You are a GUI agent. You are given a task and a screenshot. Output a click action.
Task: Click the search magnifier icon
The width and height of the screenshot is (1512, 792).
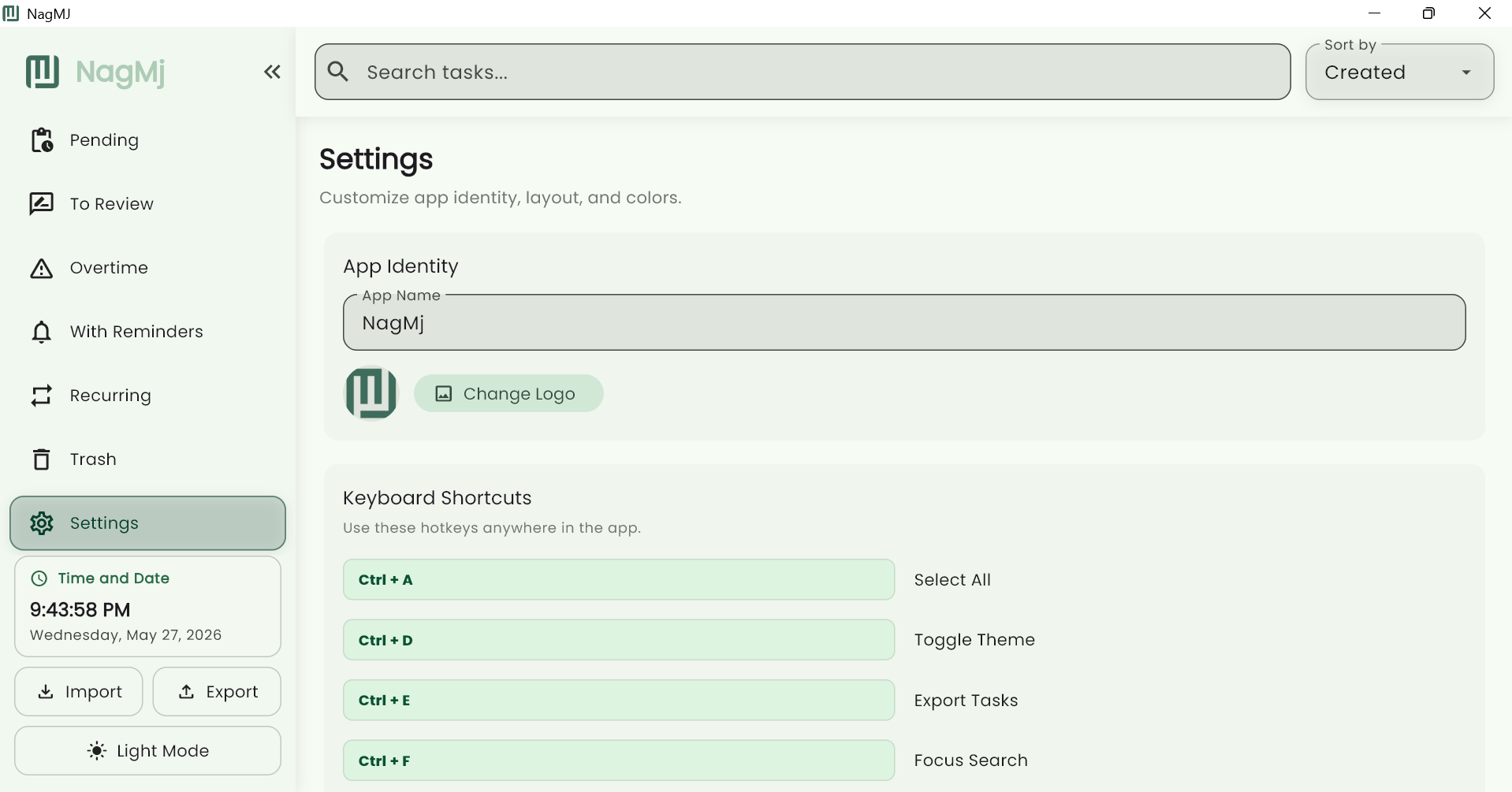click(338, 72)
